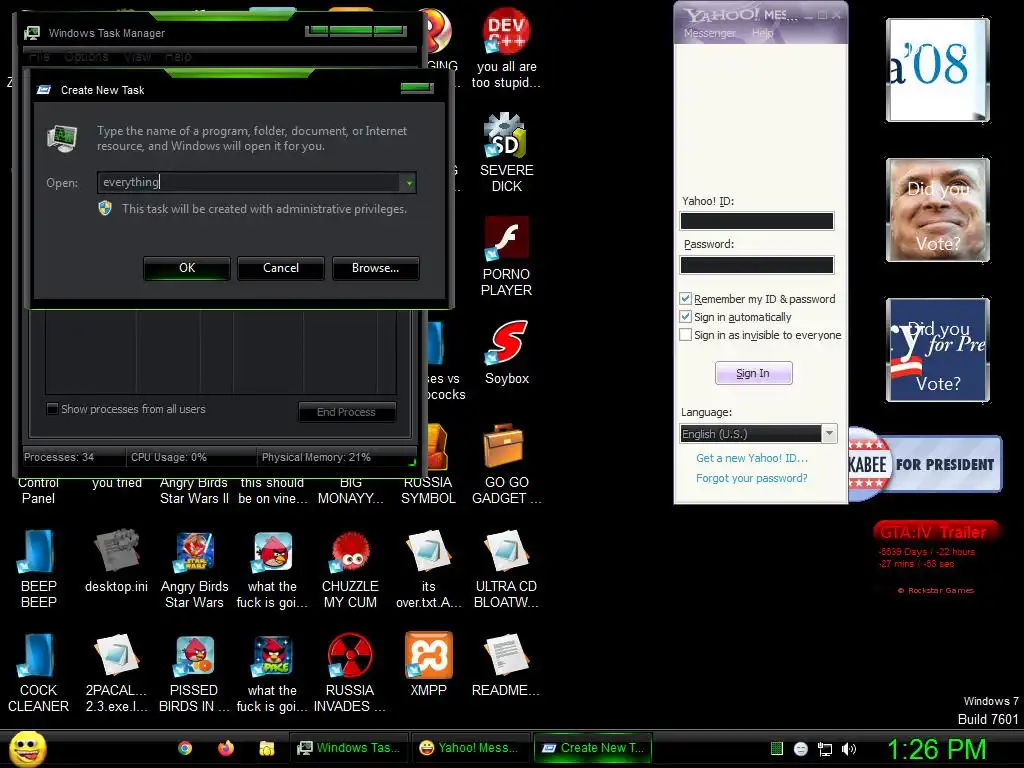The height and width of the screenshot is (768, 1024).
Task: Open the Messenger menu in Yahoo
Action: click(x=709, y=33)
